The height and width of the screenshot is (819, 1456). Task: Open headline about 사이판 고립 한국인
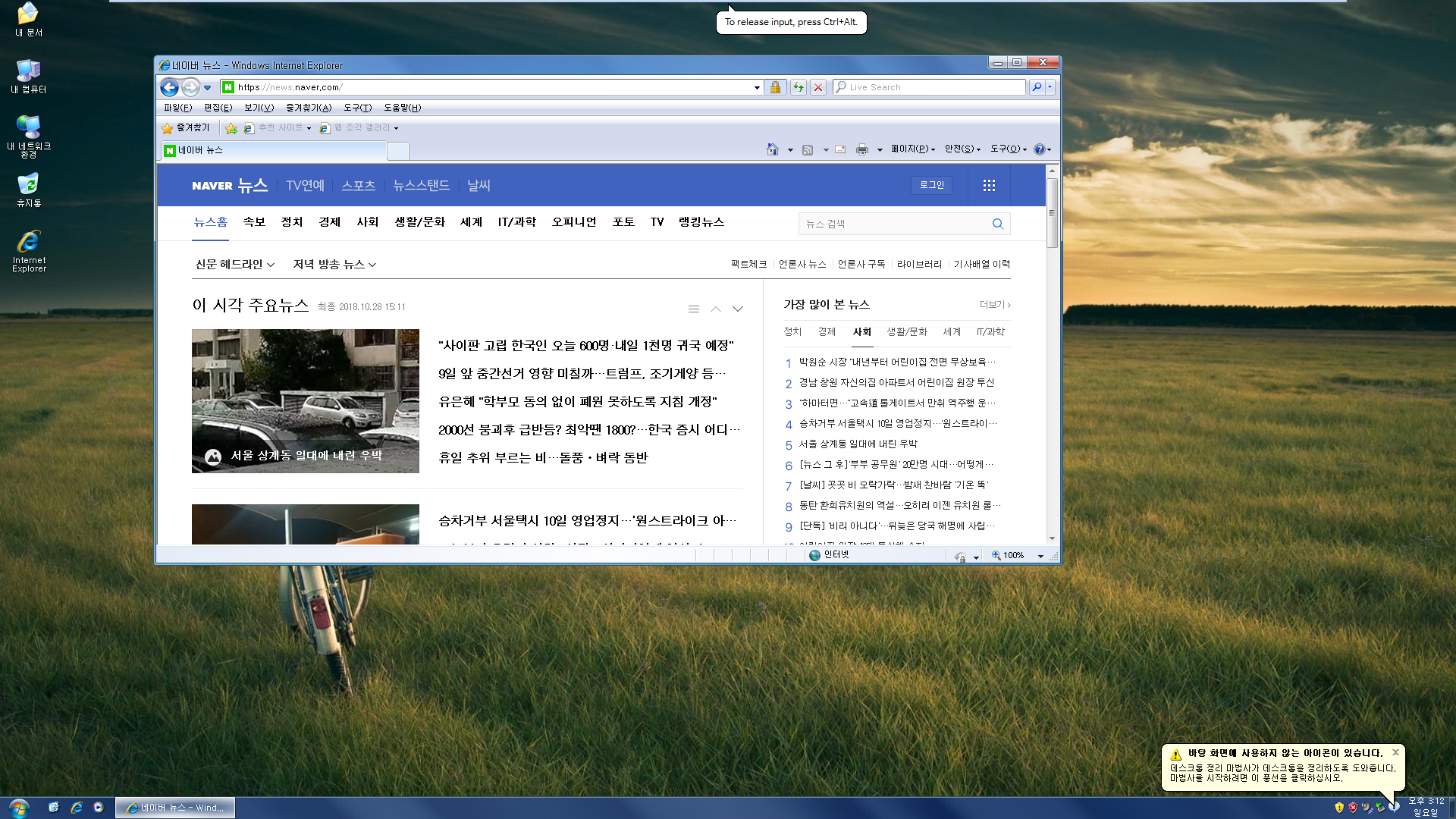tap(585, 346)
